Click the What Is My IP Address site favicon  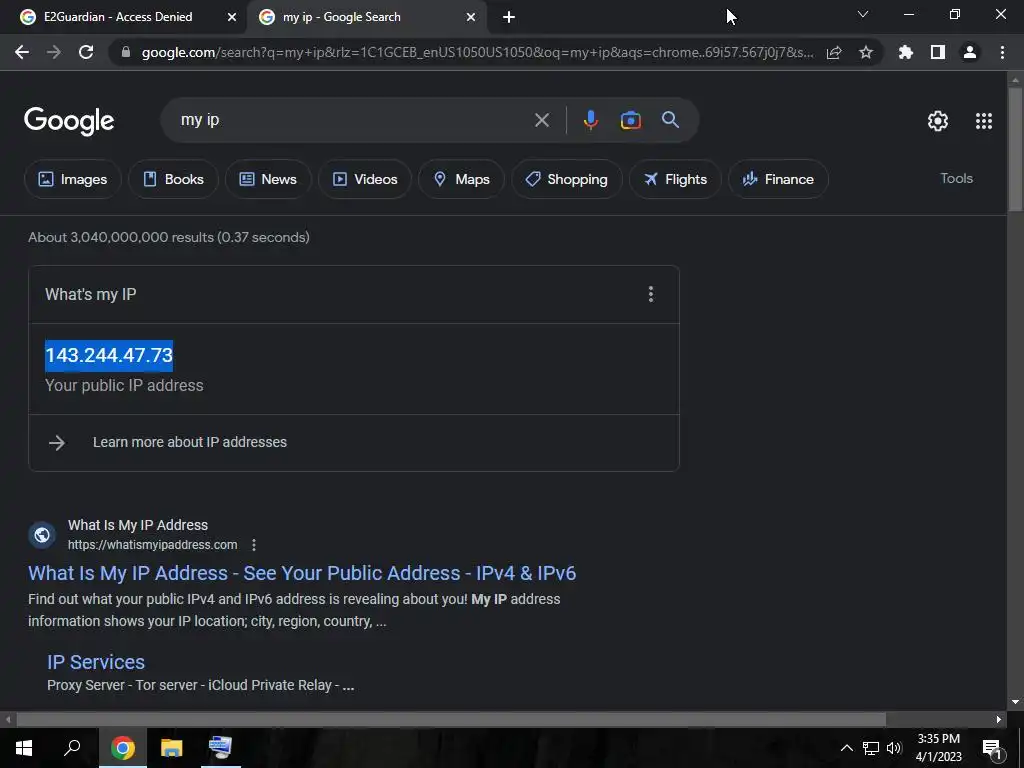point(42,535)
